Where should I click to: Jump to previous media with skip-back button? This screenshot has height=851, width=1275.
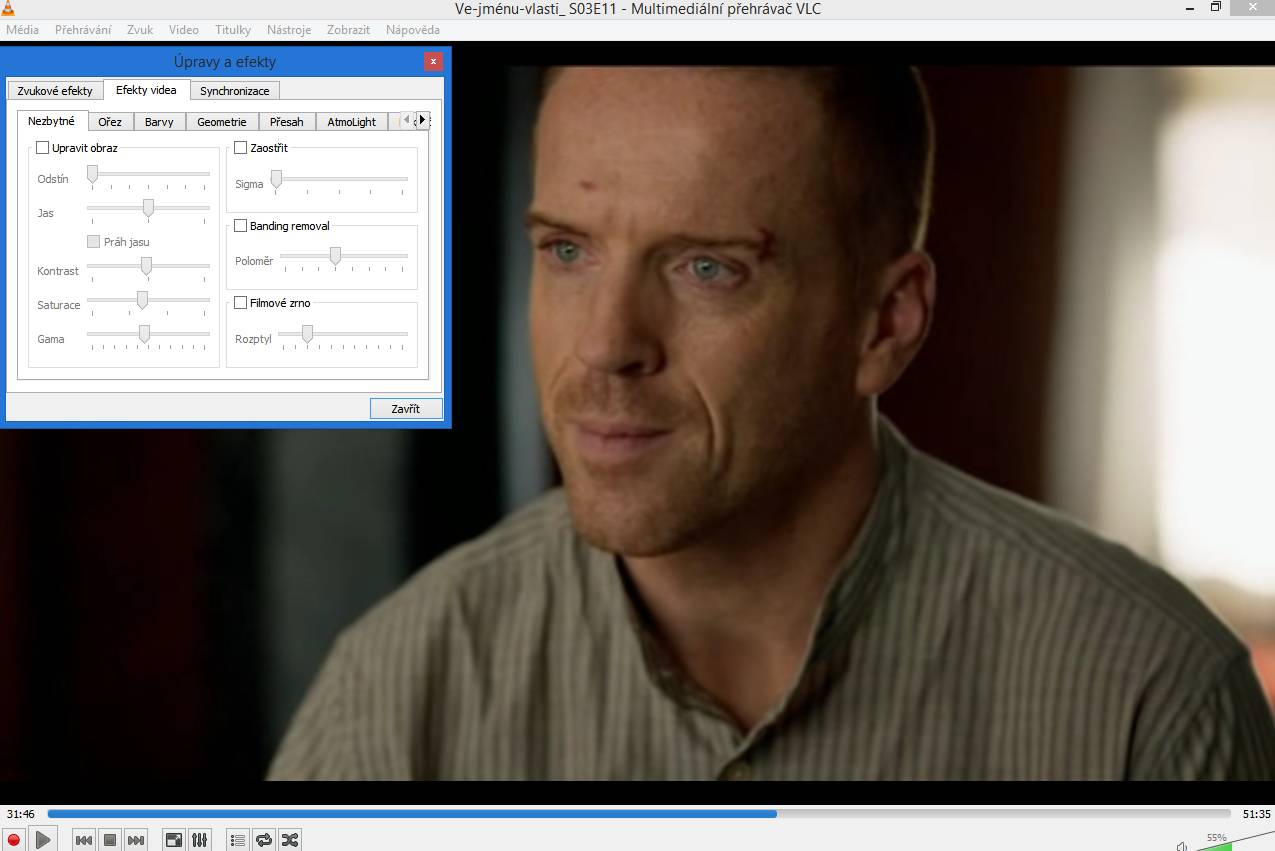(x=85, y=840)
